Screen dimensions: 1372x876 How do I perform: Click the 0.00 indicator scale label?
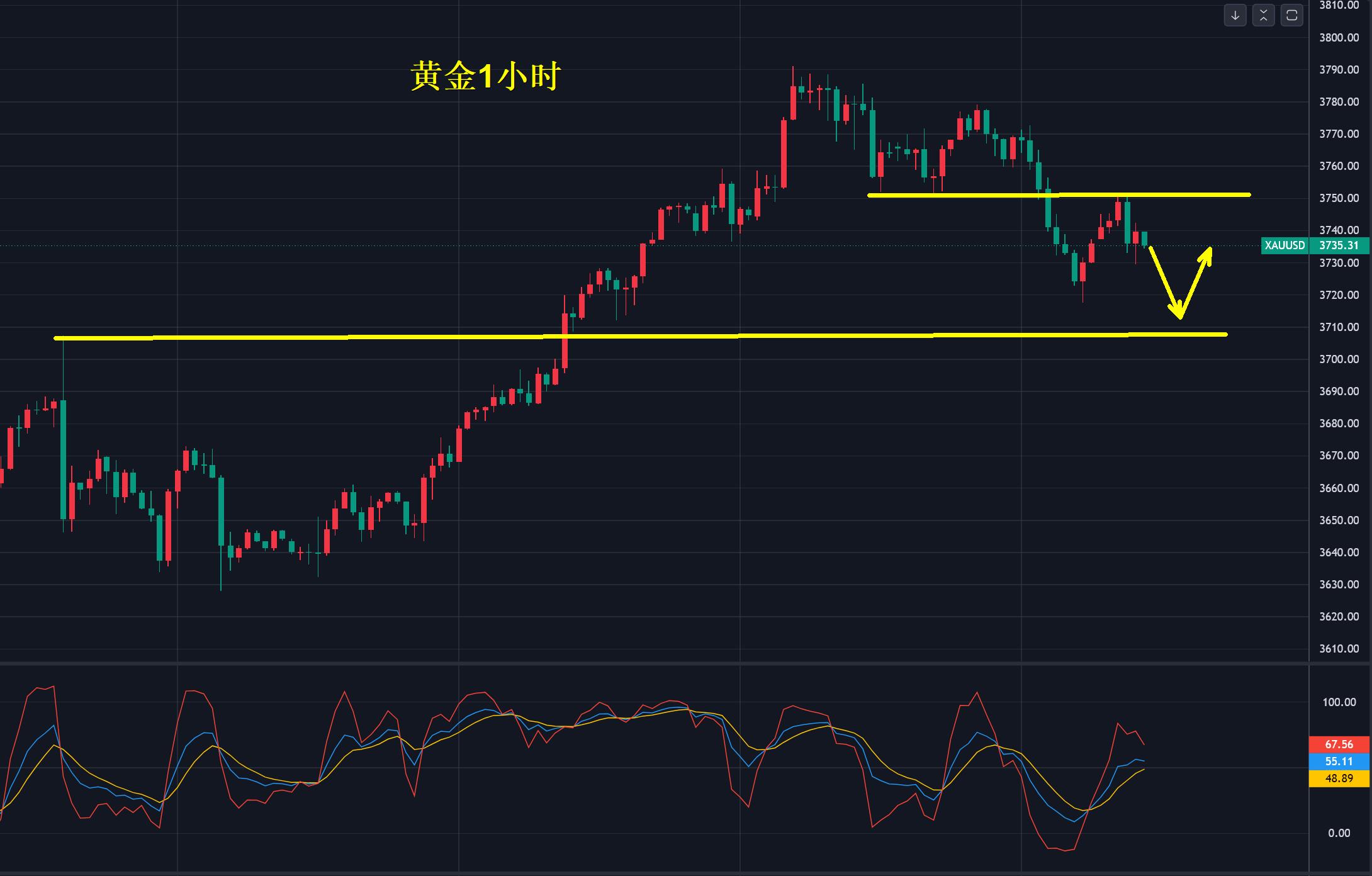pyautogui.click(x=1339, y=833)
